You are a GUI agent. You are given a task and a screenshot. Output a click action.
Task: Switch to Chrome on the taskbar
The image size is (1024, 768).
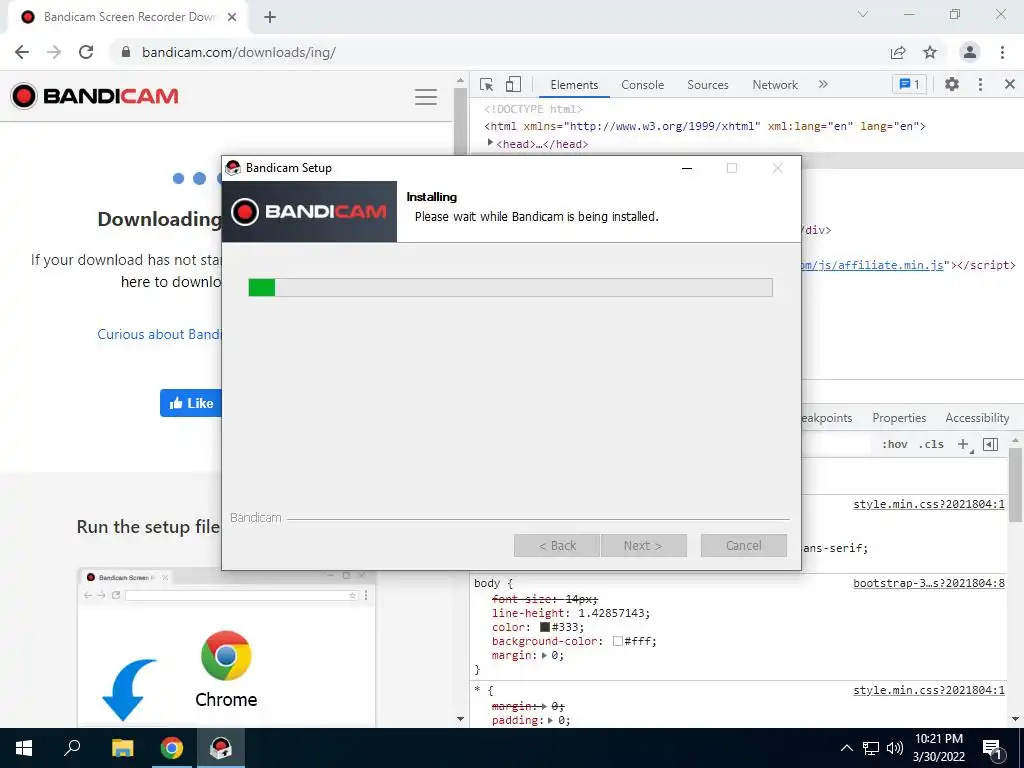(x=172, y=748)
